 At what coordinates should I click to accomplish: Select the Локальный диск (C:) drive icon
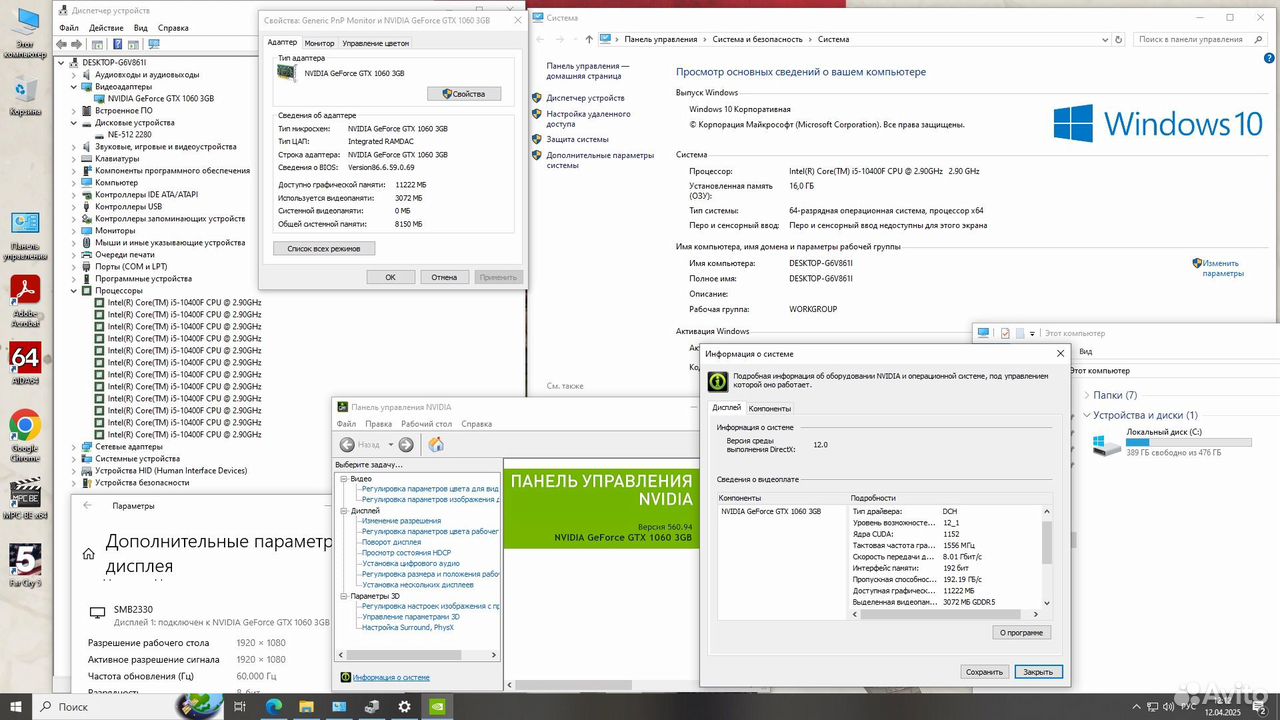tap(1106, 445)
